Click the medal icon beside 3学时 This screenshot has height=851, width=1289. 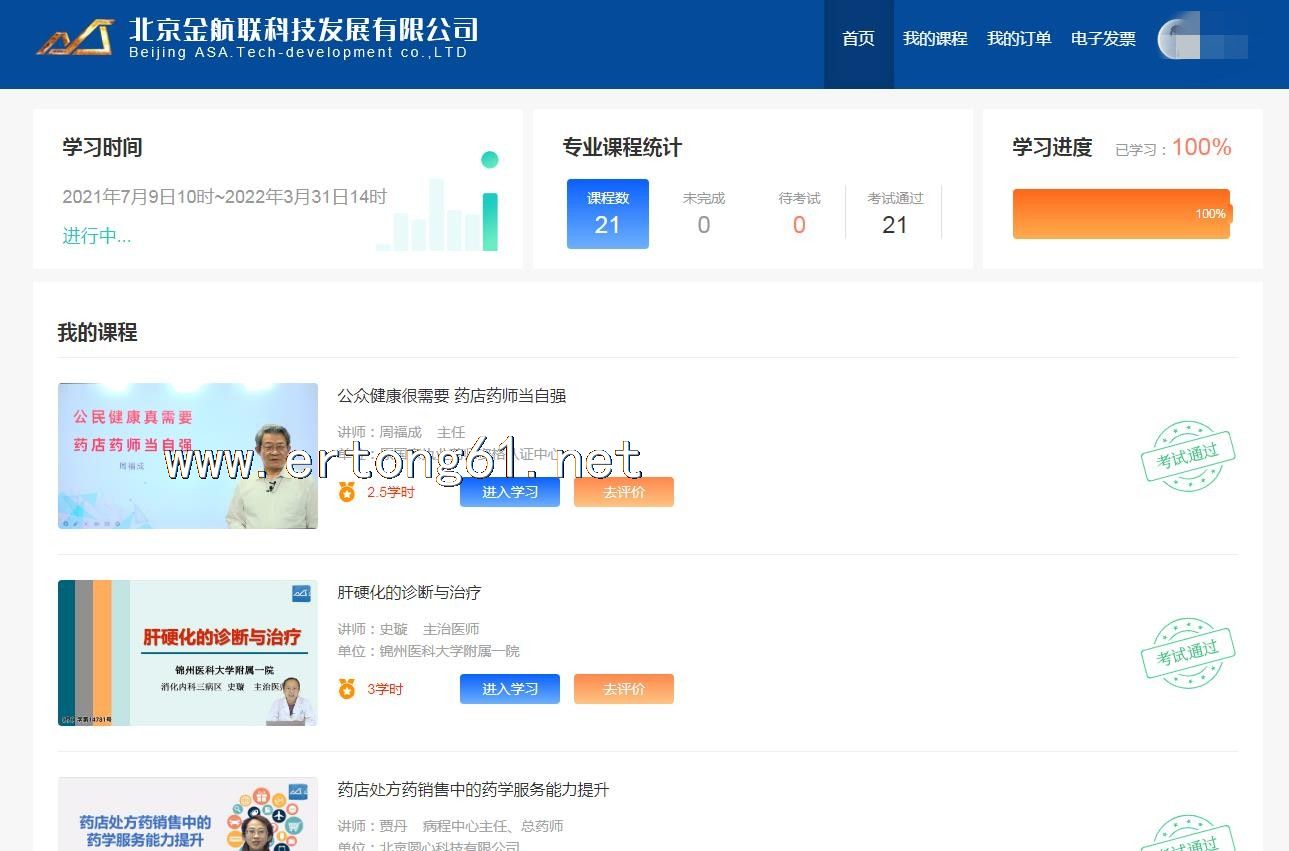pos(347,689)
